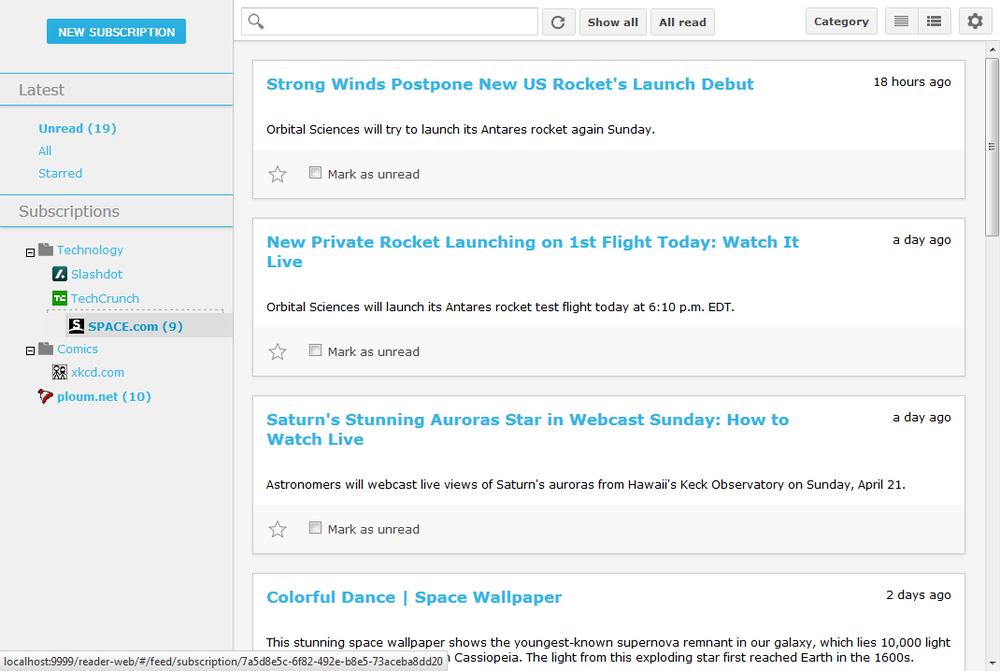Viewport: 1000px width, 671px height.
Task: Mark the private rocket article as unread
Action: click(315, 351)
